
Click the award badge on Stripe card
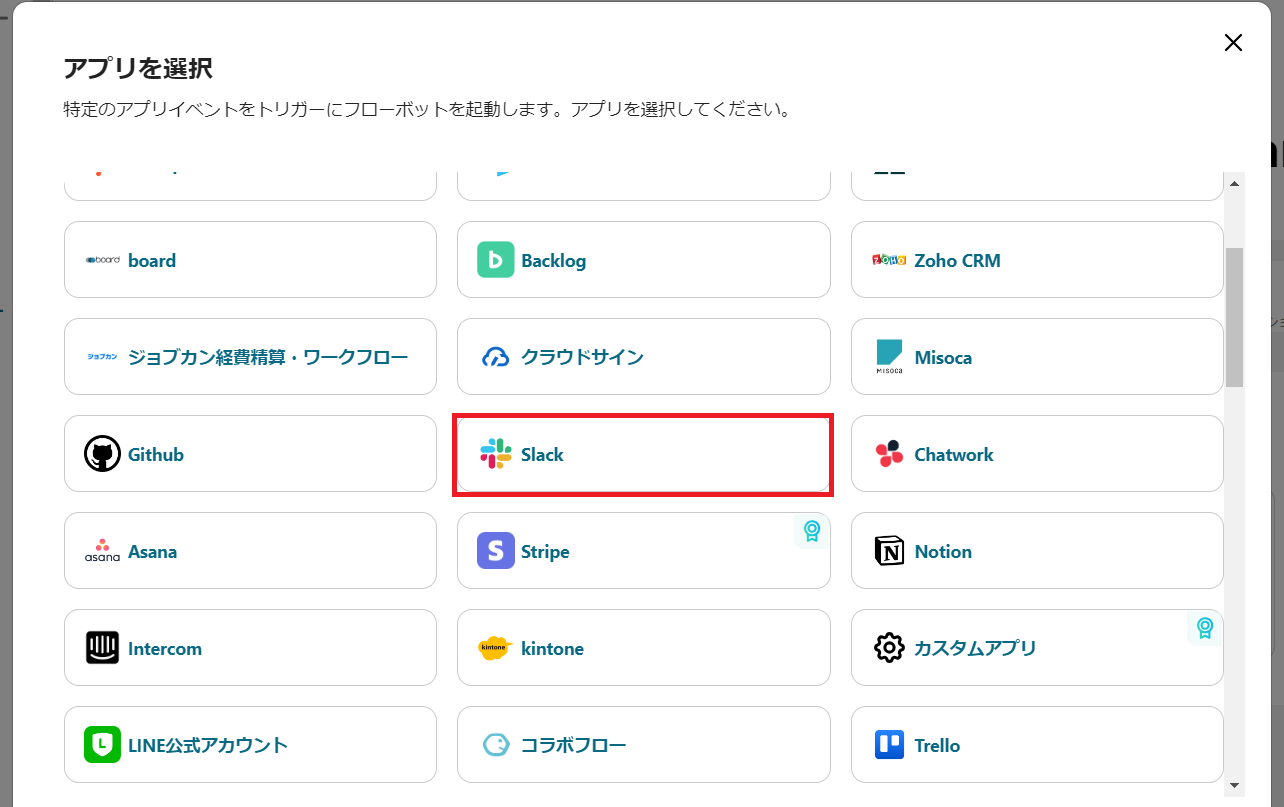(x=812, y=531)
